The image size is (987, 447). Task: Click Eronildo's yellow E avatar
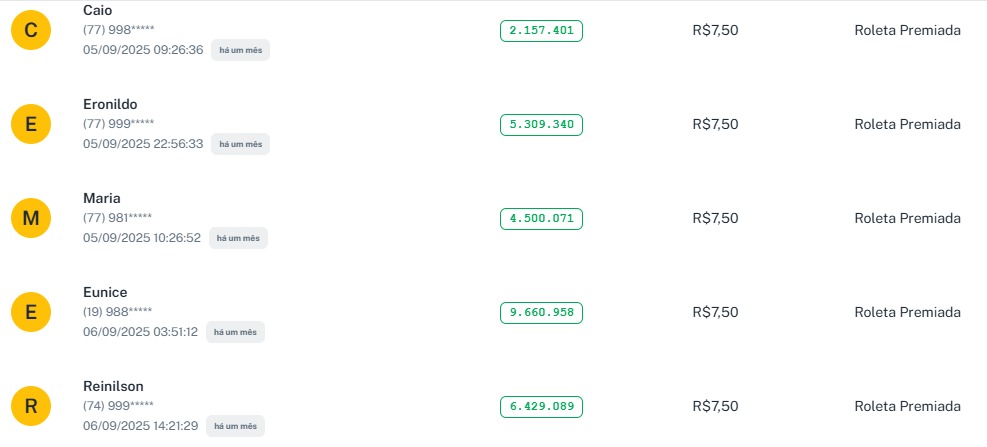pos(31,125)
